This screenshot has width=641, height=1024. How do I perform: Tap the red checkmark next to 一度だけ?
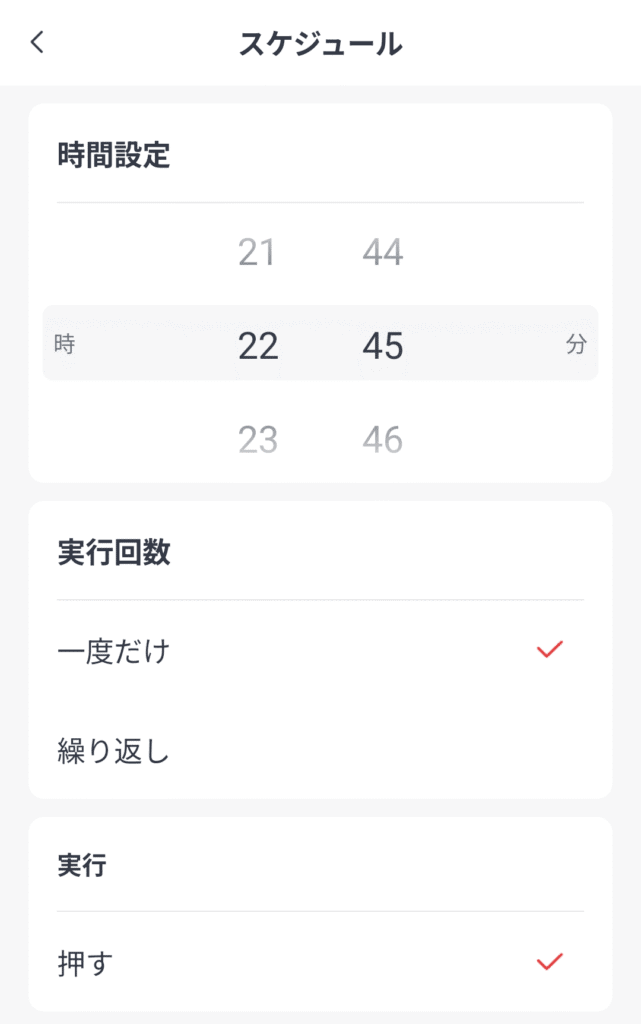[547, 649]
